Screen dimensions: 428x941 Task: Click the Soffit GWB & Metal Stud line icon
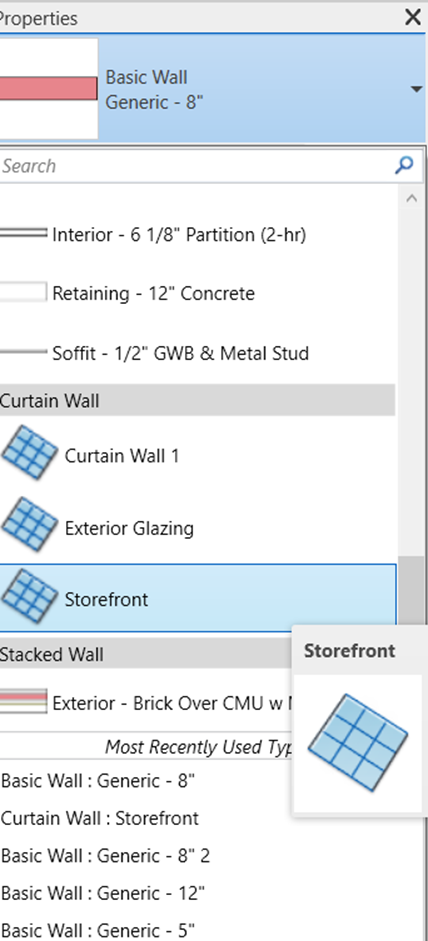pyautogui.click(x=23, y=352)
